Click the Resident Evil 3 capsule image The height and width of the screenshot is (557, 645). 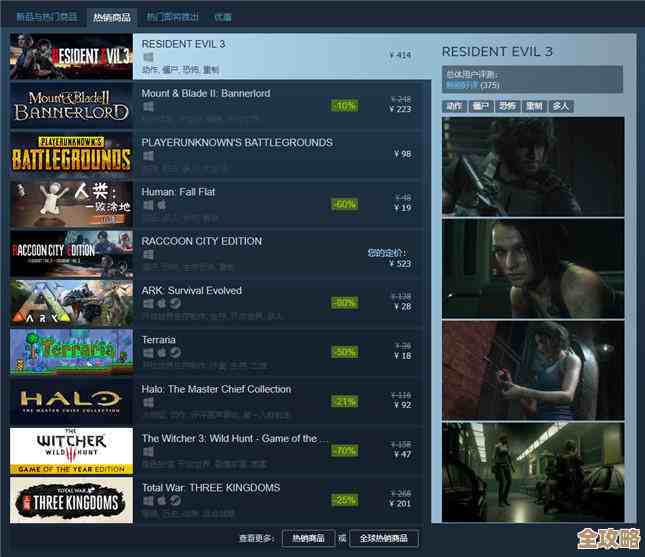click(x=71, y=56)
